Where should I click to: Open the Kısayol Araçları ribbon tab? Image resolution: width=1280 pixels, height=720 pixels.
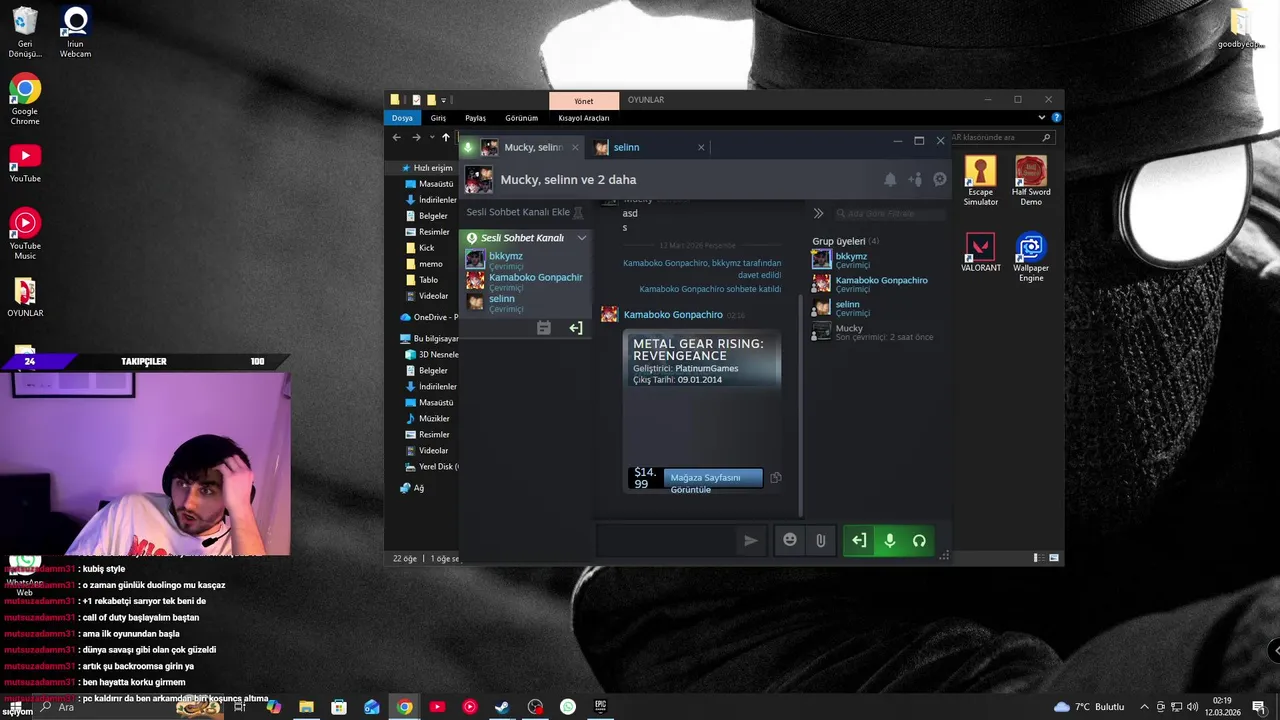pos(584,118)
